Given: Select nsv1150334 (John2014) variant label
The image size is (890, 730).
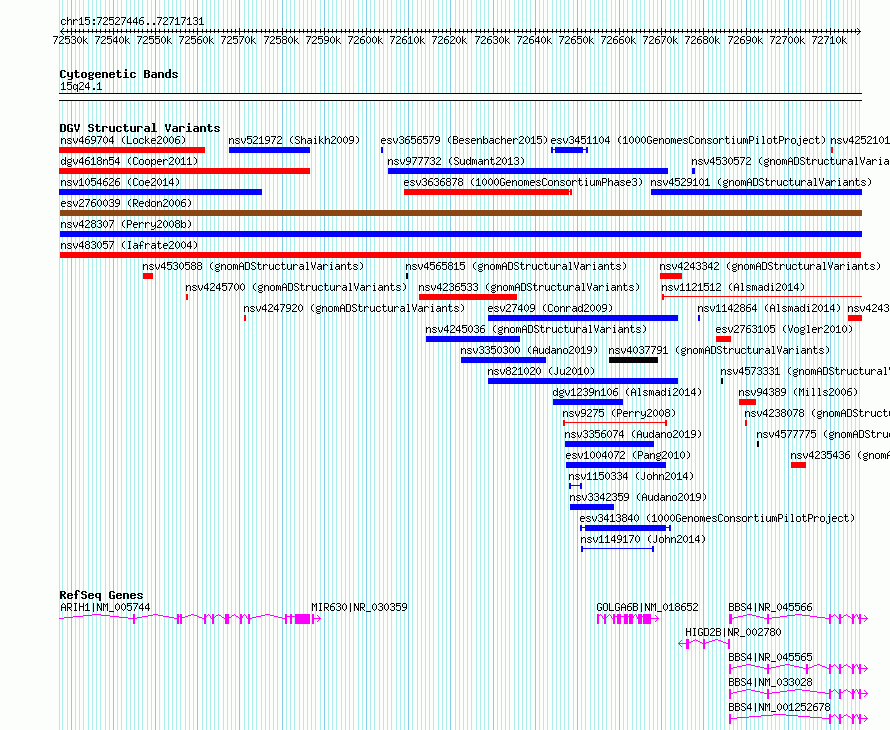Looking at the screenshot, I should (x=631, y=476).
